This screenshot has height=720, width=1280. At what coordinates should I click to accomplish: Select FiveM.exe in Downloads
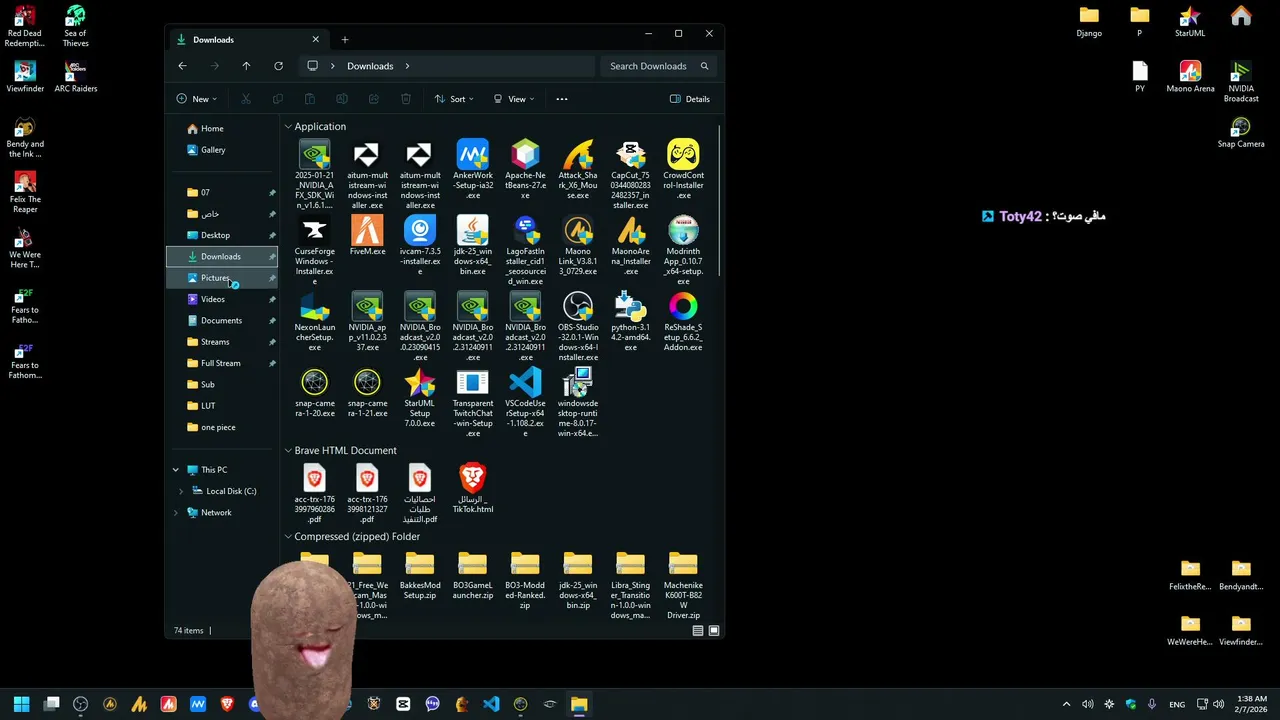coord(367,236)
